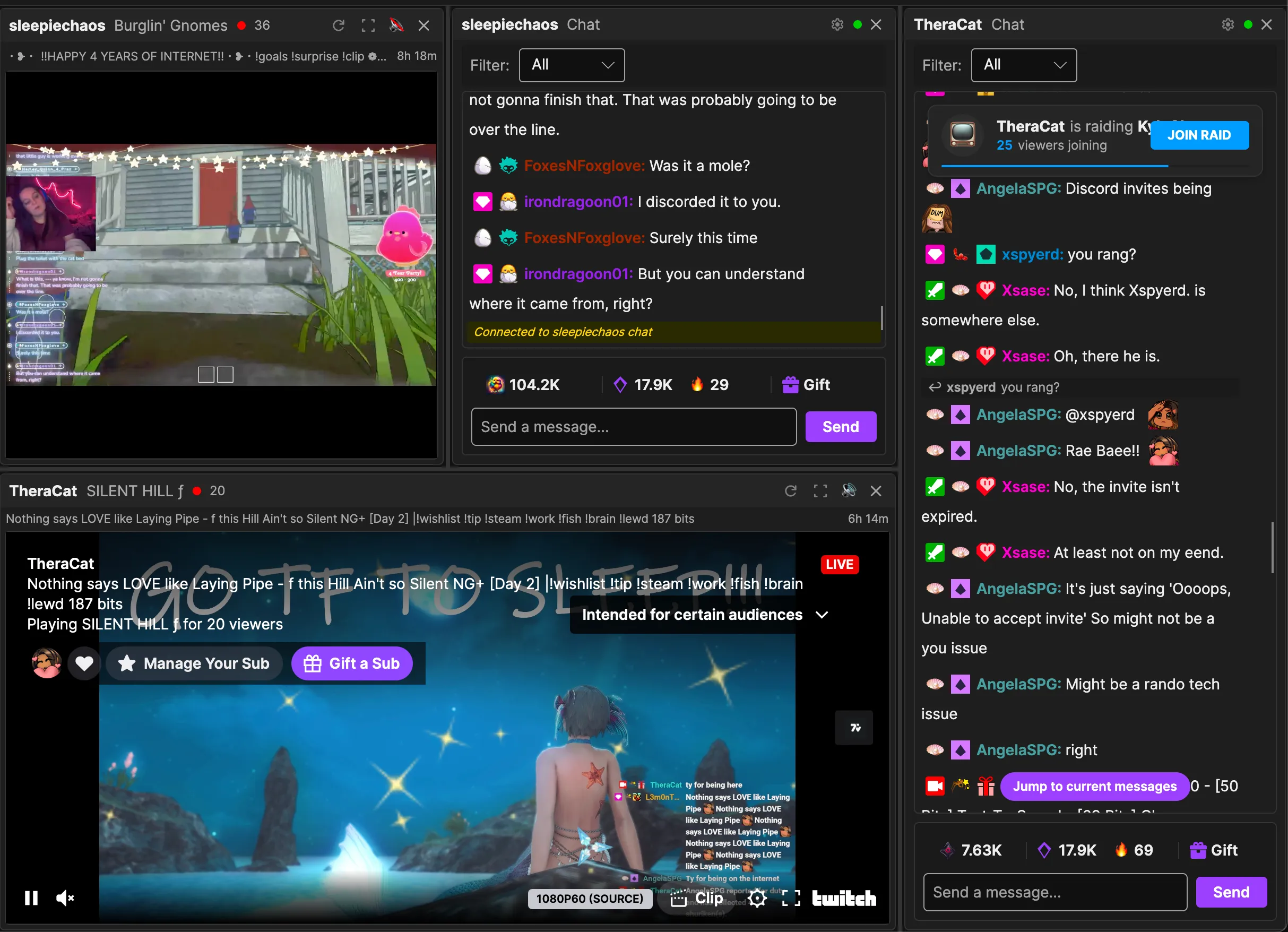1288x932 pixels.
Task: Refresh the TheraCat stream panel
Action: click(791, 491)
